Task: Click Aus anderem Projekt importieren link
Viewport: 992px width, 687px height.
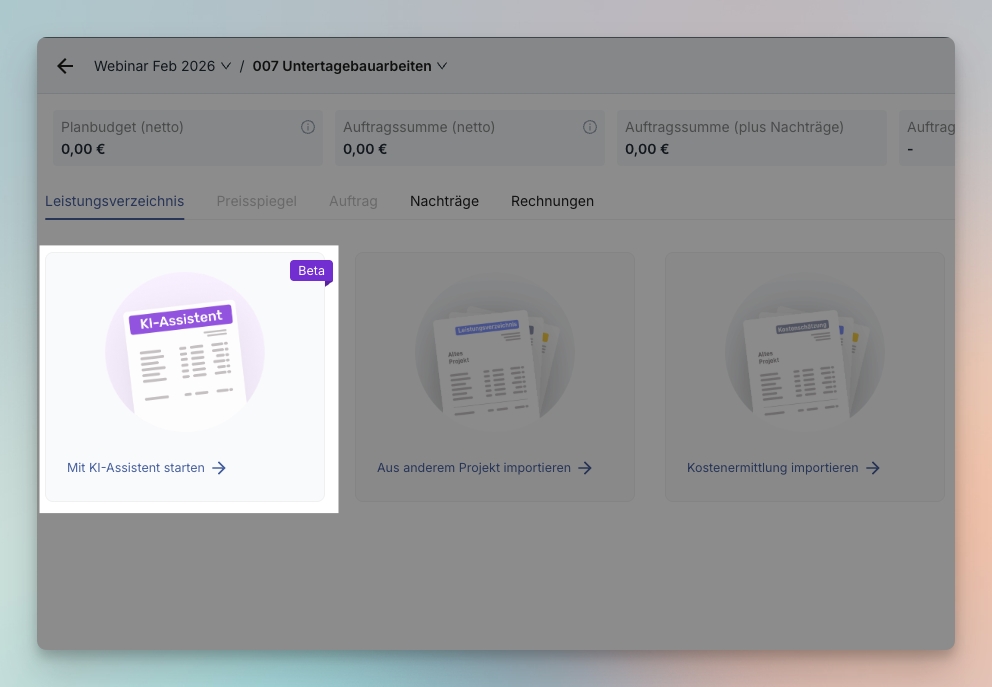Action: 474,467
